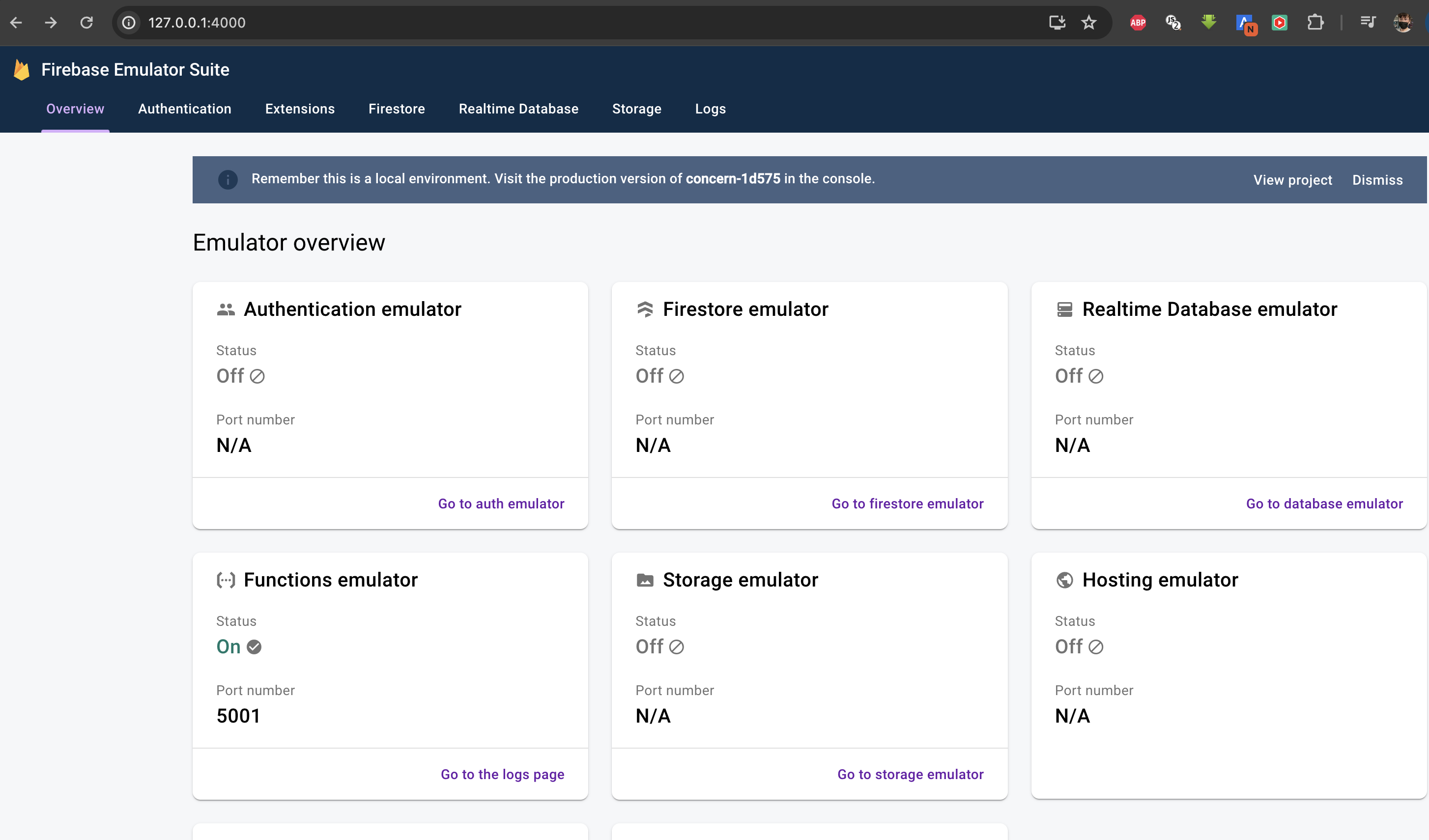Click the Storage emulator folder icon
The width and height of the screenshot is (1429, 840).
[x=645, y=580]
